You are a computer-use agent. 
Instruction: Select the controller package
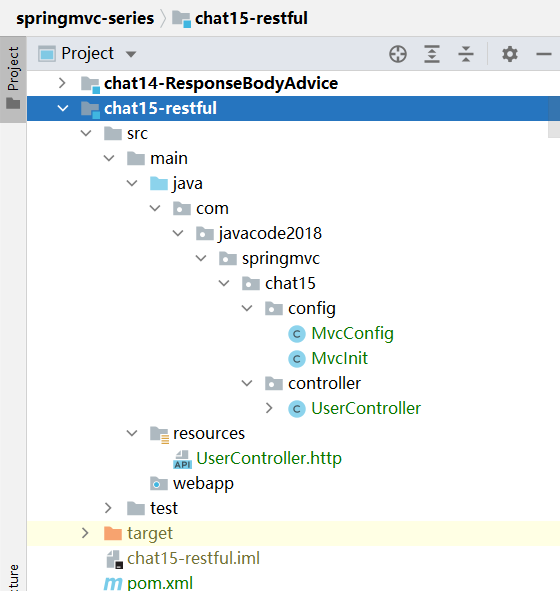pos(324,383)
